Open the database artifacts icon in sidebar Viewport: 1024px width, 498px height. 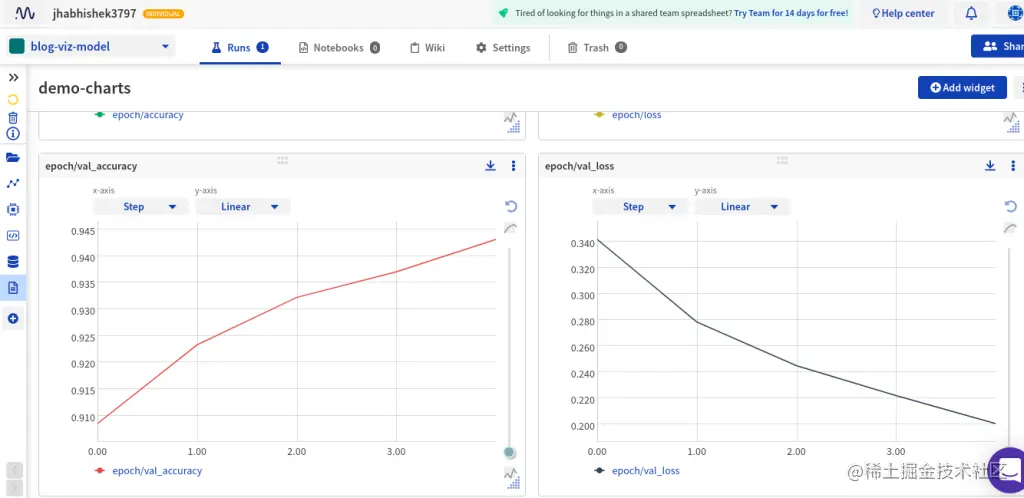pos(13,262)
